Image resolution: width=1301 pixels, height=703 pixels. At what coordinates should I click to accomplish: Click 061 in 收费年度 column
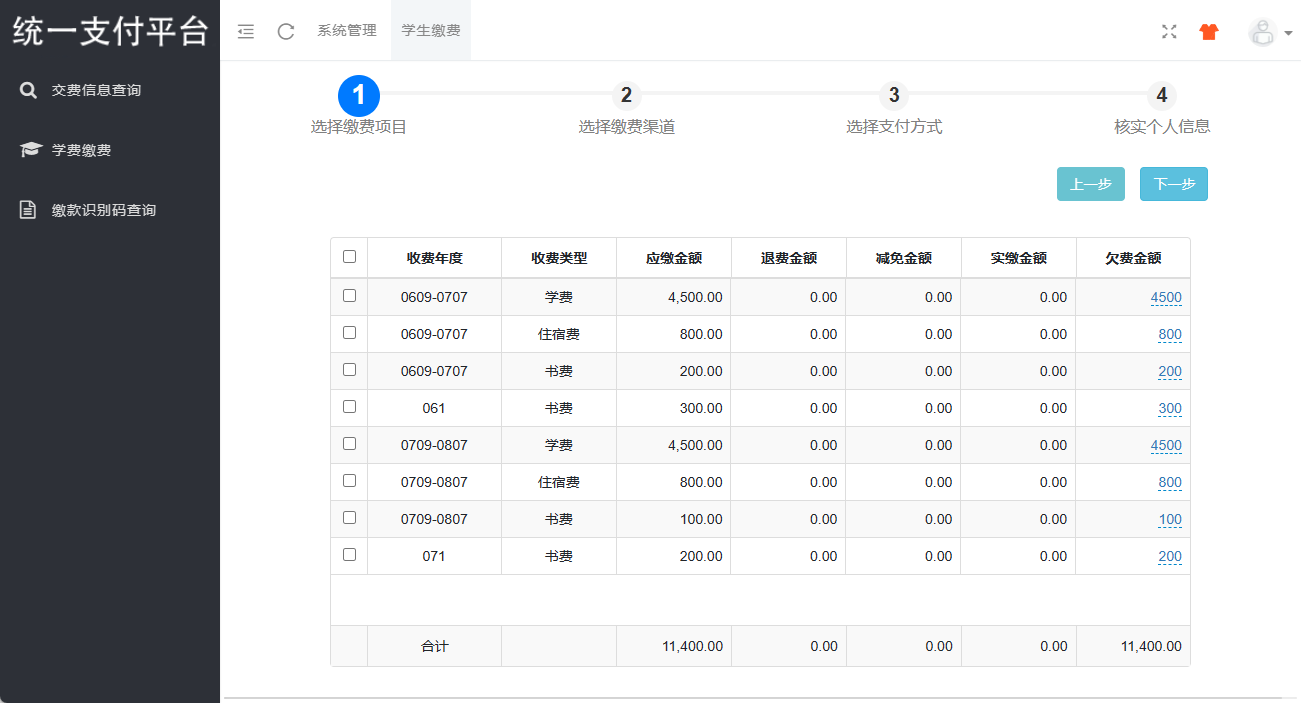coord(434,408)
